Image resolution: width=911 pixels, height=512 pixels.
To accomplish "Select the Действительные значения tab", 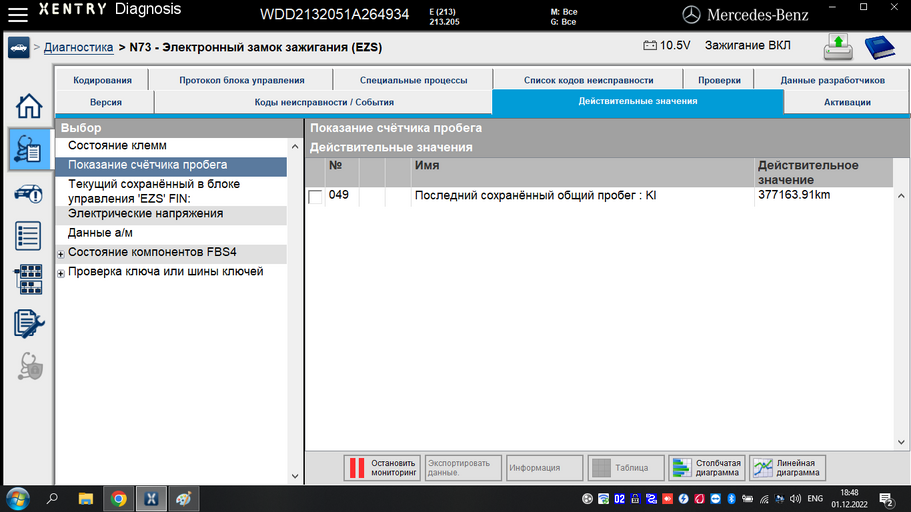I will pos(637,101).
